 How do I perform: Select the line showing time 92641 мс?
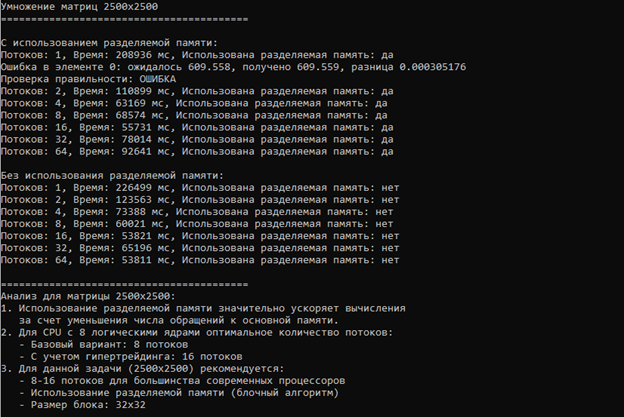pos(197,152)
